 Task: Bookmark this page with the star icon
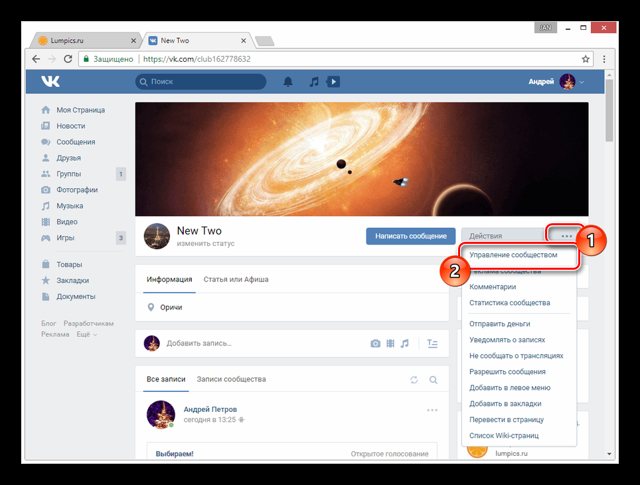pyautogui.click(x=585, y=59)
